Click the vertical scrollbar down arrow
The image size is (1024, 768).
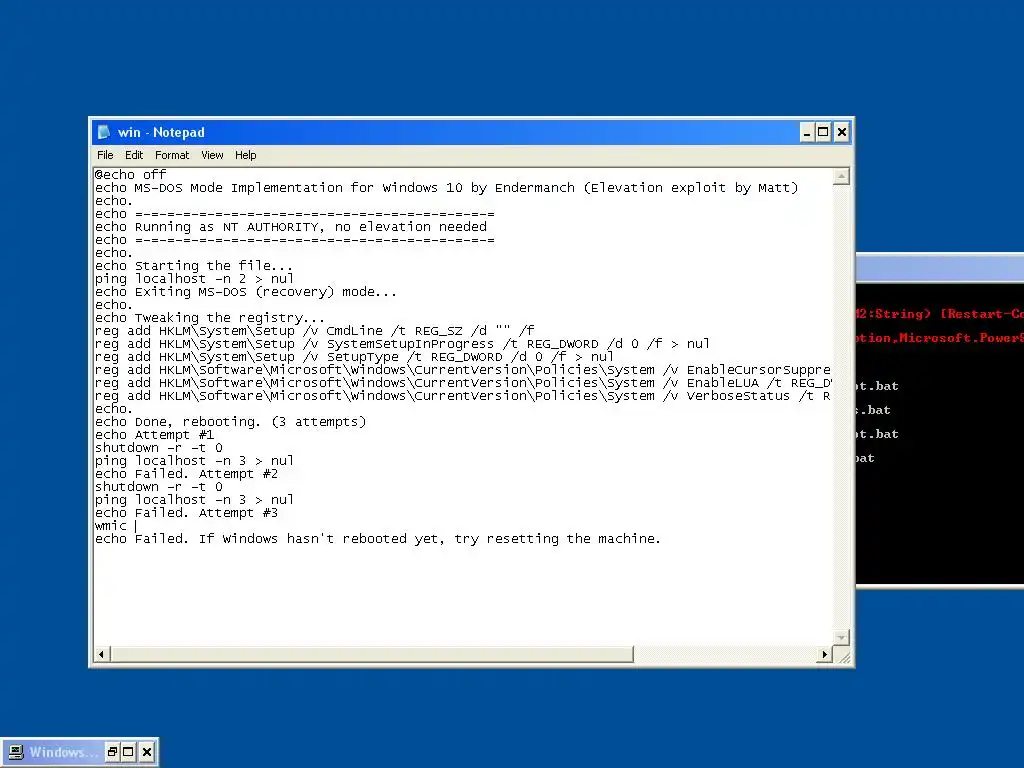click(x=841, y=637)
